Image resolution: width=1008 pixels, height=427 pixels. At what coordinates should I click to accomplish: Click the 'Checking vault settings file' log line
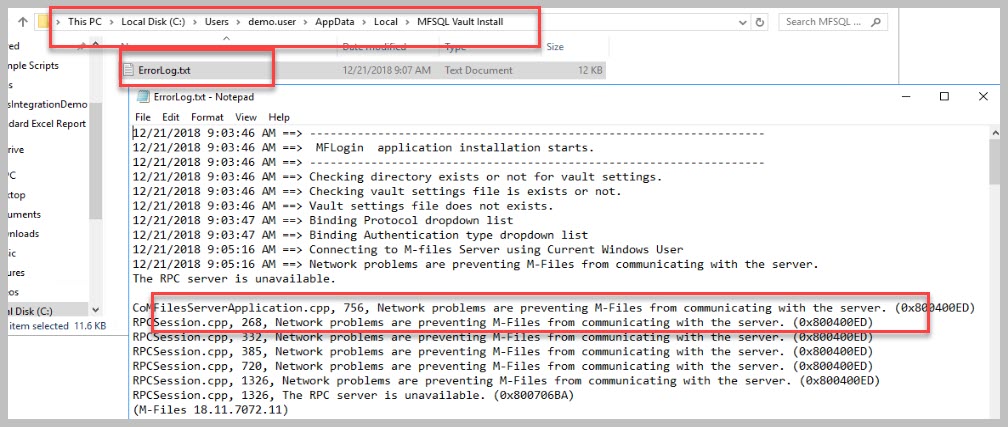pyautogui.click(x=377, y=192)
